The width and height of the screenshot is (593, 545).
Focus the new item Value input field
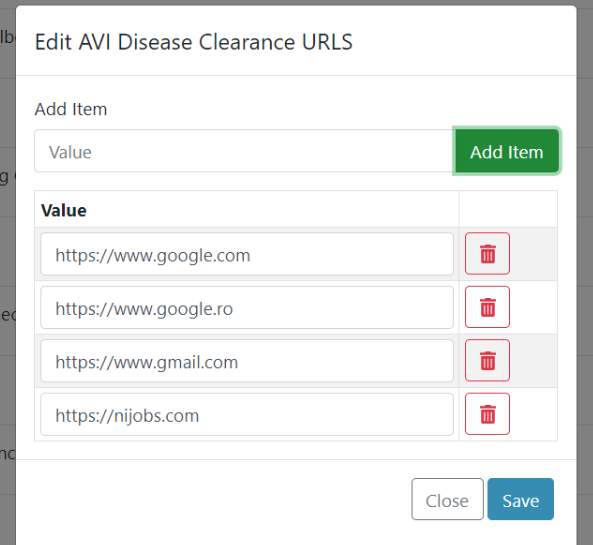coord(244,151)
